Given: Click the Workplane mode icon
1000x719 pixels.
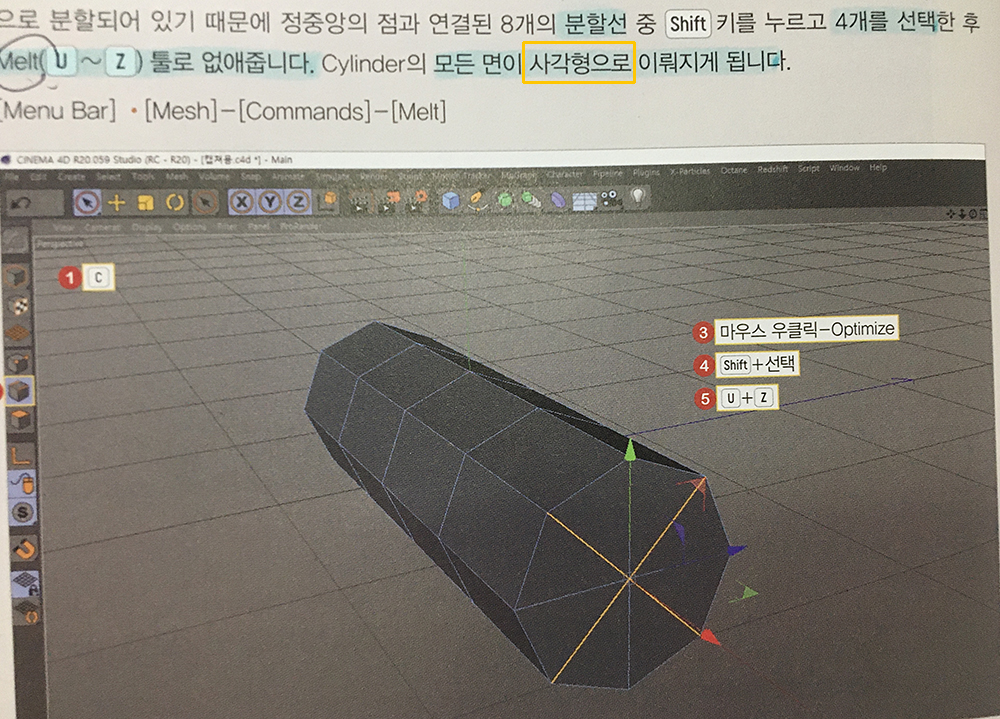Looking at the screenshot, I should [x=17, y=333].
